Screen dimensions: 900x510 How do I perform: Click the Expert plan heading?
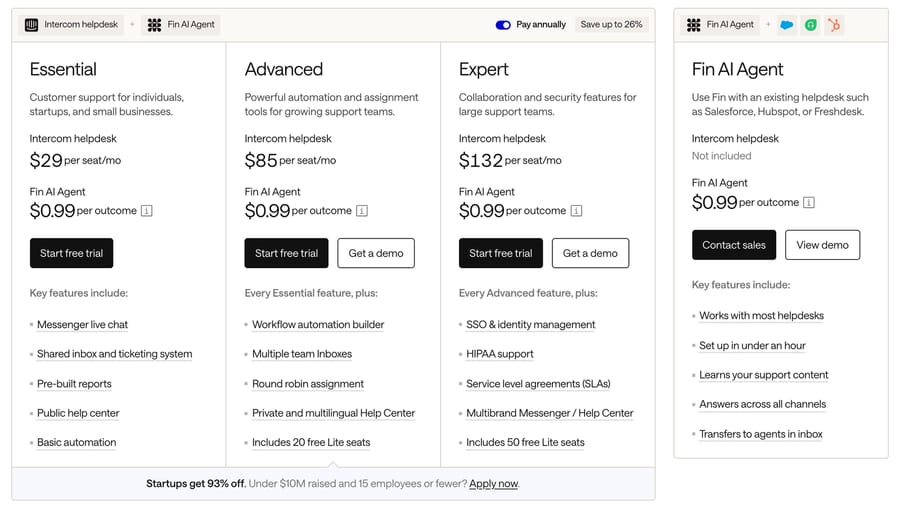click(483, 69)
